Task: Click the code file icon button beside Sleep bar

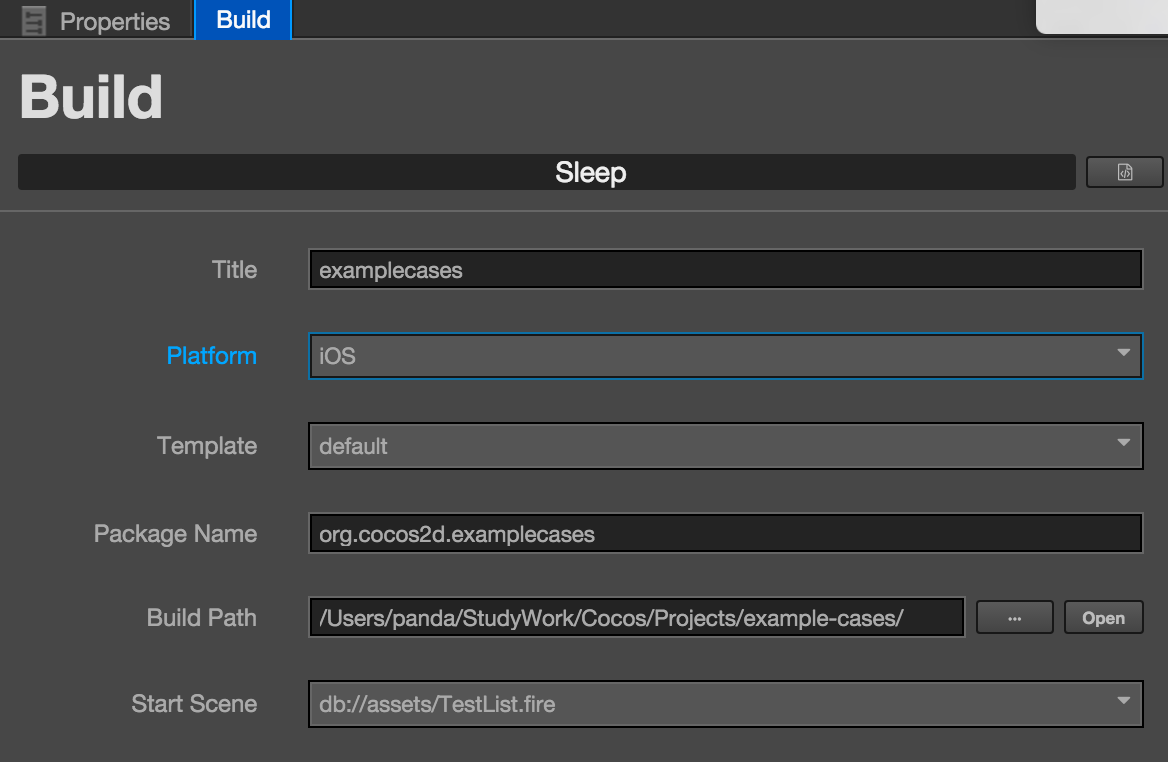Action: (x=1124, y=172)
